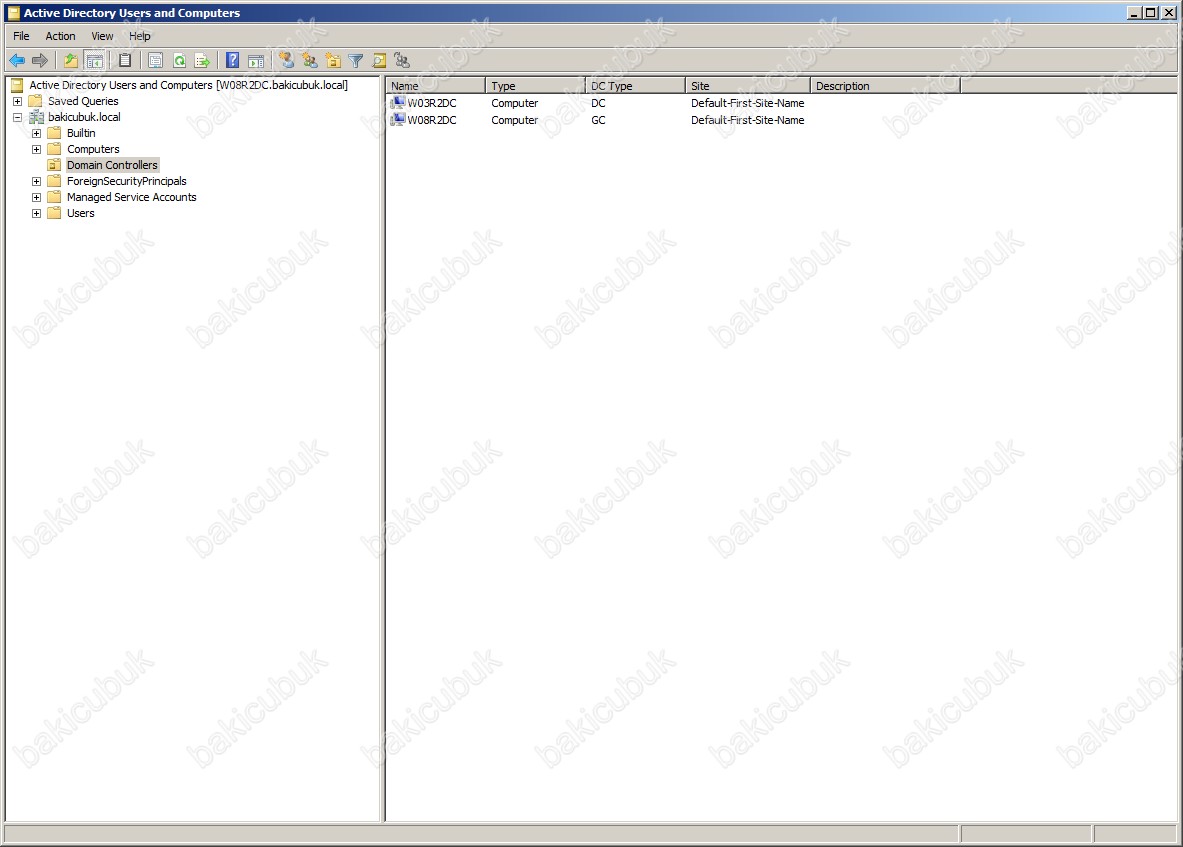Create a new organizational unit icon
This screenshot has width=1183, height=847.
click(x=333, y=60)
